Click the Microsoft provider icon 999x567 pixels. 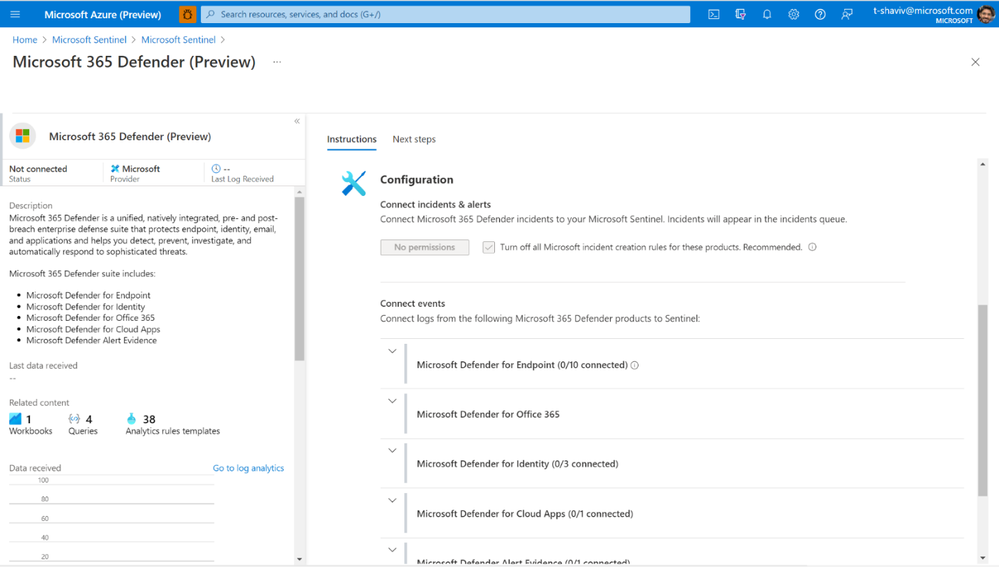coord(115,169)
